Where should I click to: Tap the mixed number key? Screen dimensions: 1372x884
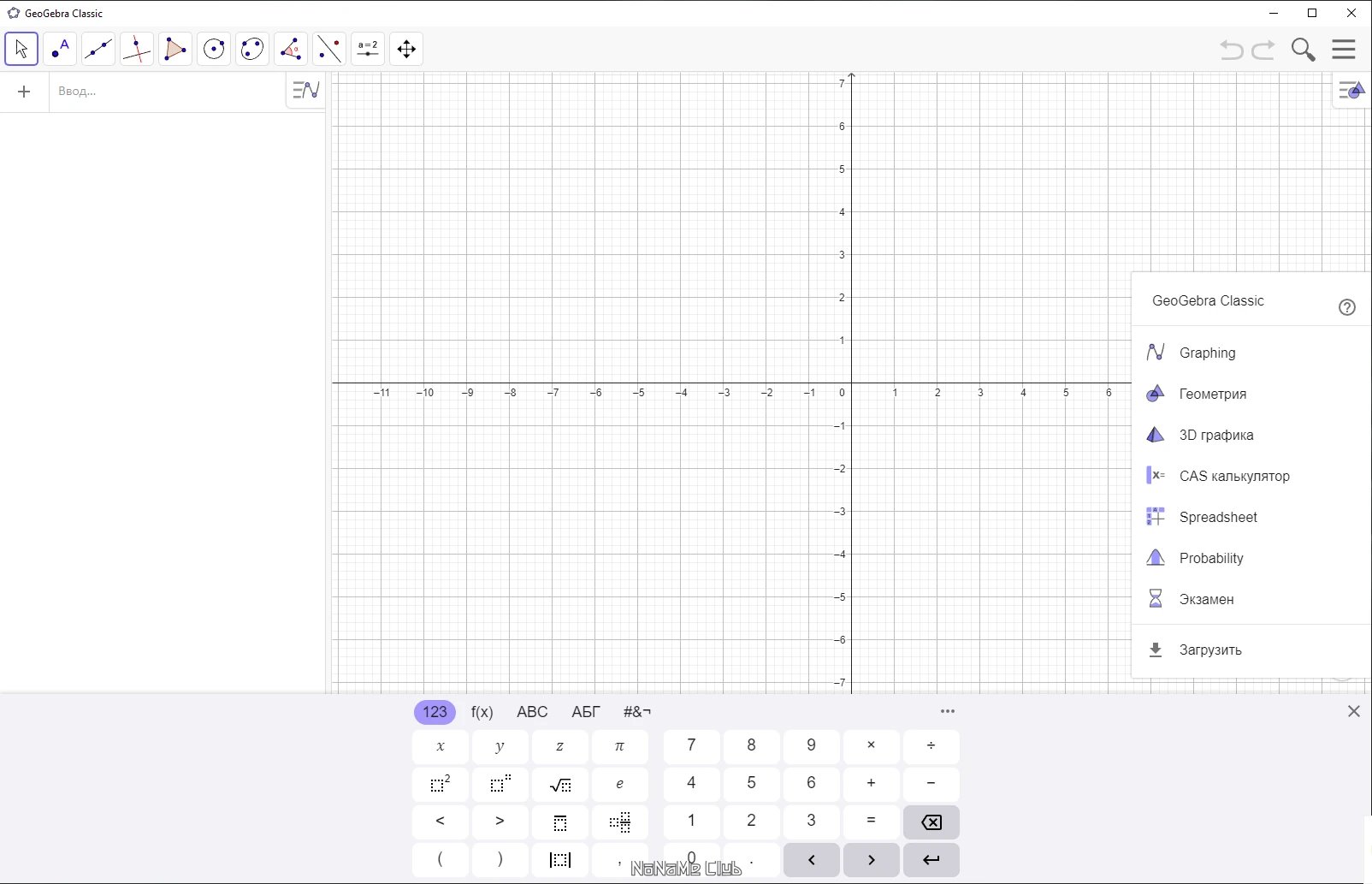620,822
